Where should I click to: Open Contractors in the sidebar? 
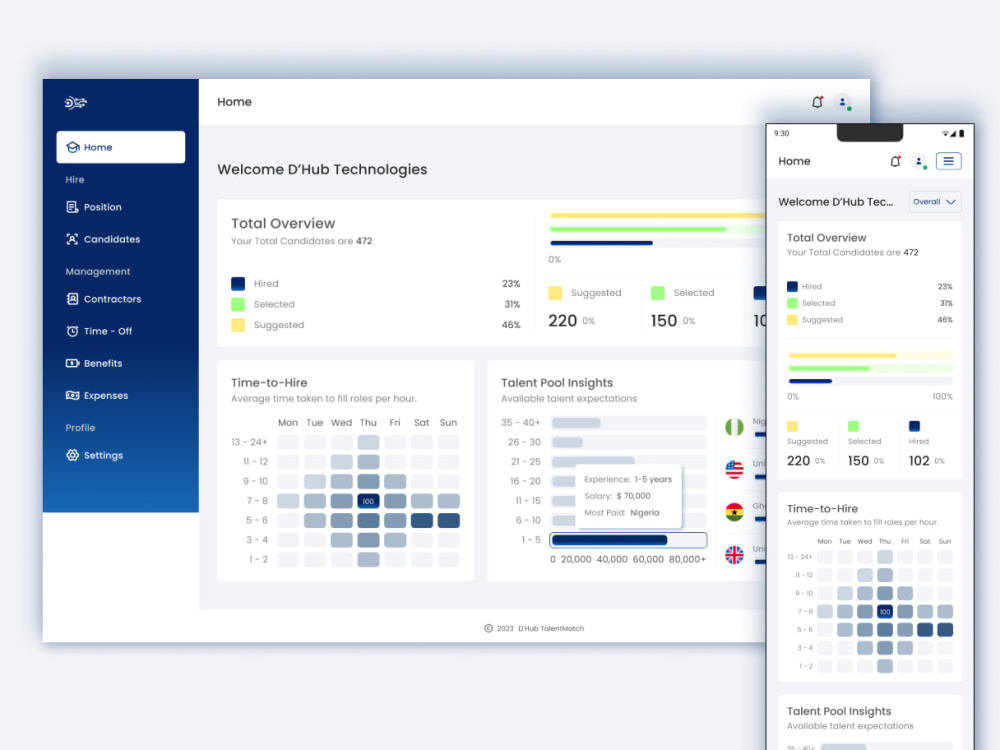tap(103, 299)
